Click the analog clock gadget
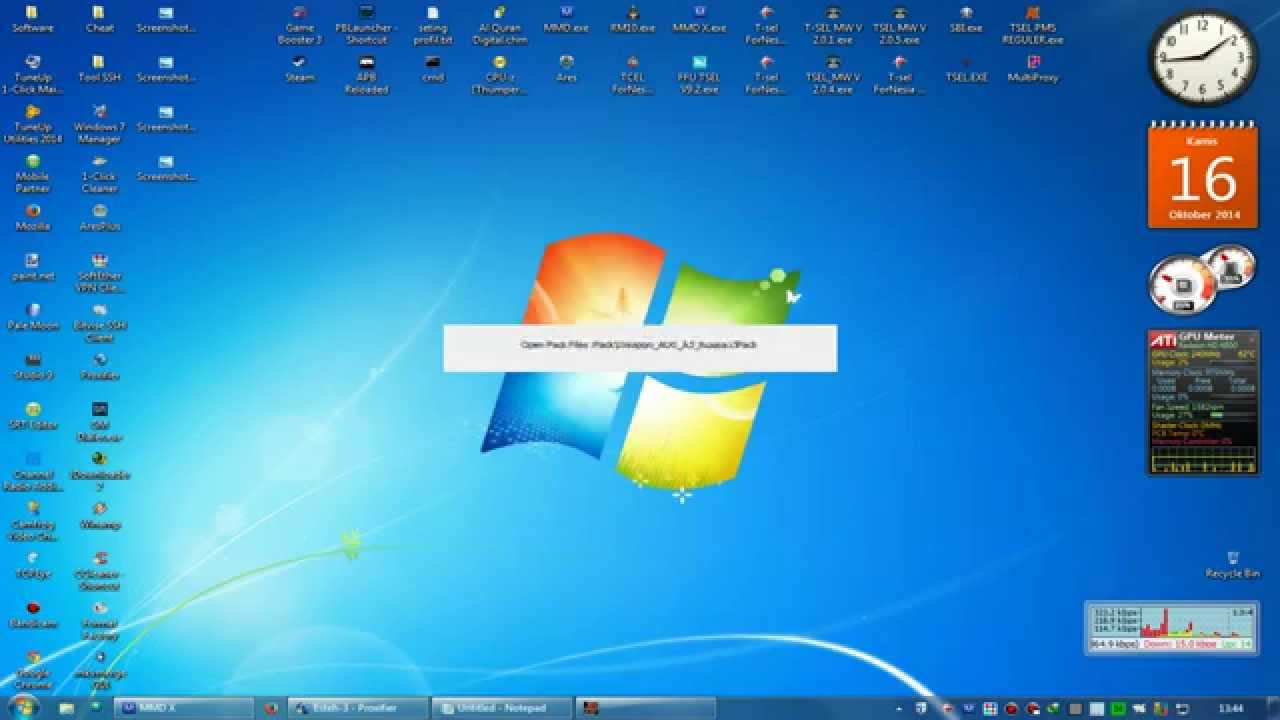The image size is (1280, 720). click(1202, 56)
